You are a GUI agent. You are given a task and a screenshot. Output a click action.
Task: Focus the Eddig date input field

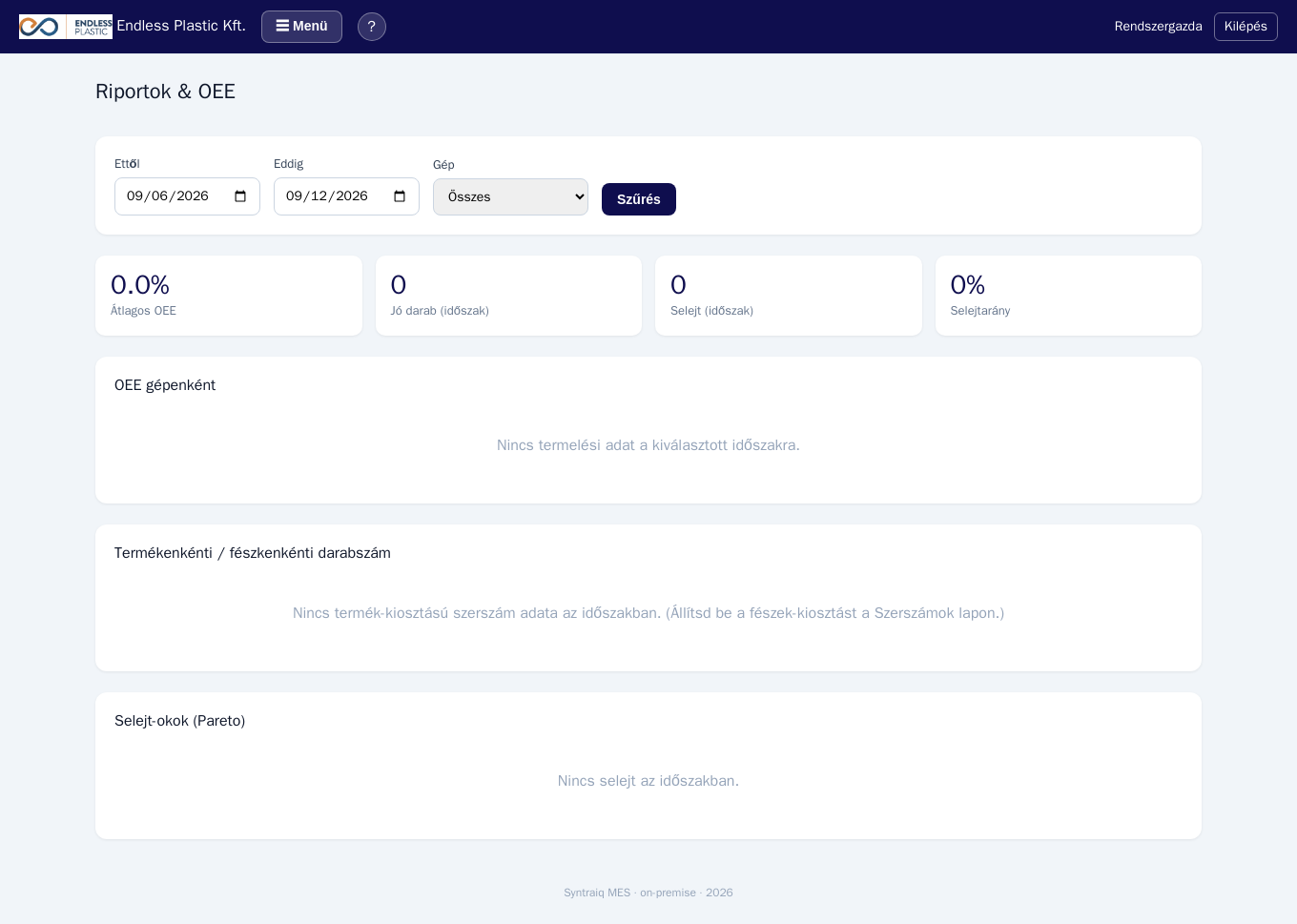click(x=346, y=196)
